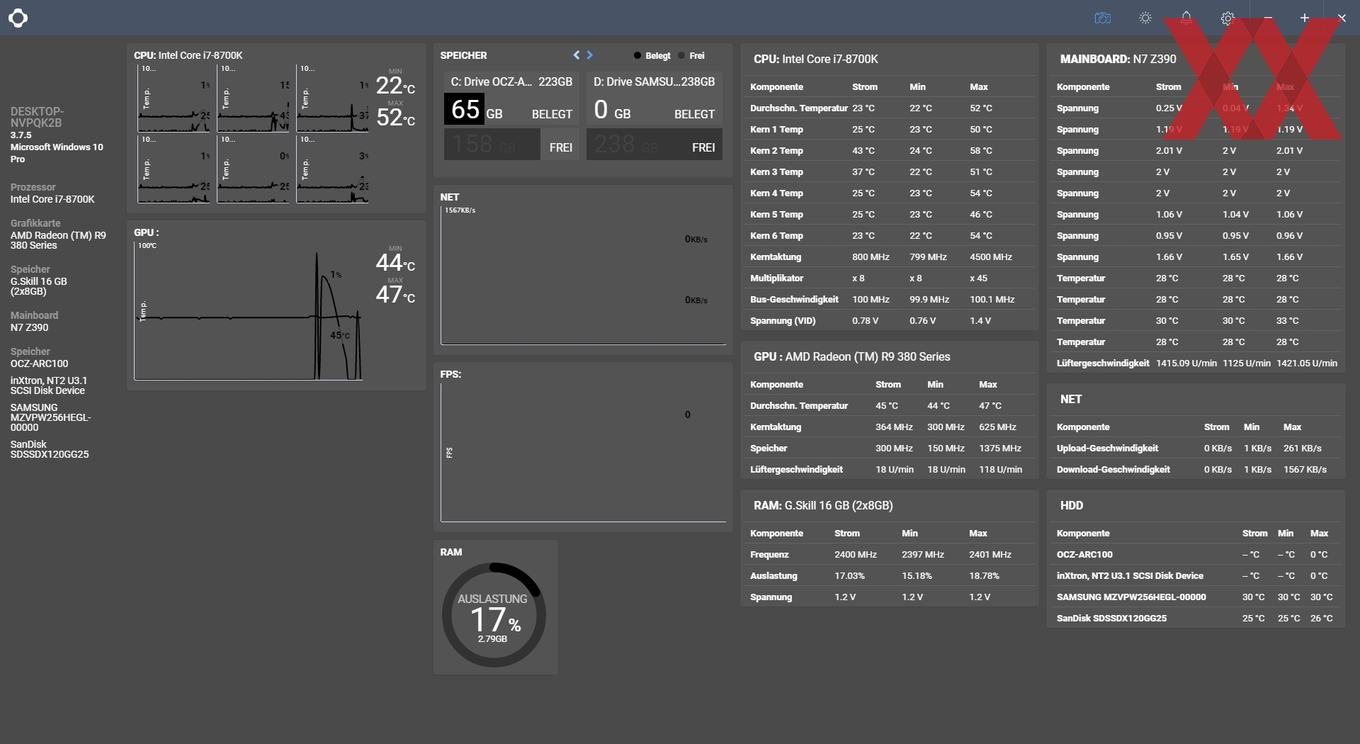Click the Frequenz row label in RAM table
Screen dimensions: 1360x744
tap(769, 554)
